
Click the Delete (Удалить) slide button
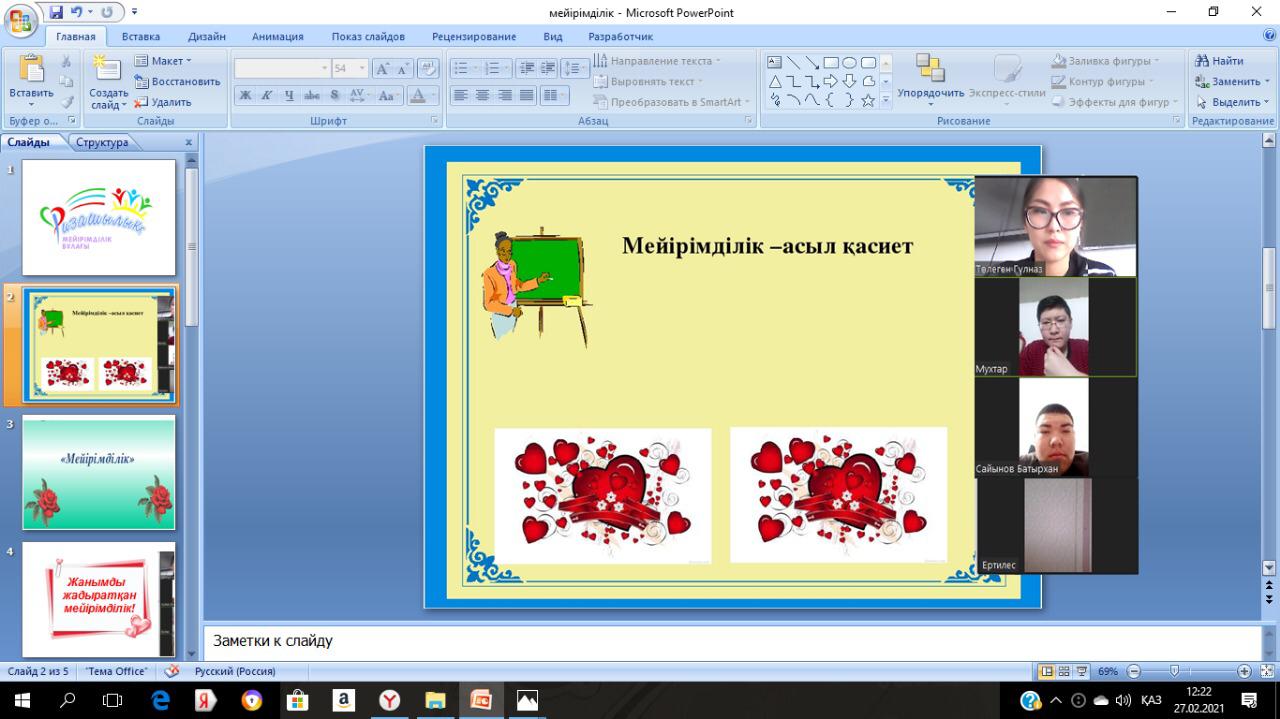point(163,102)
